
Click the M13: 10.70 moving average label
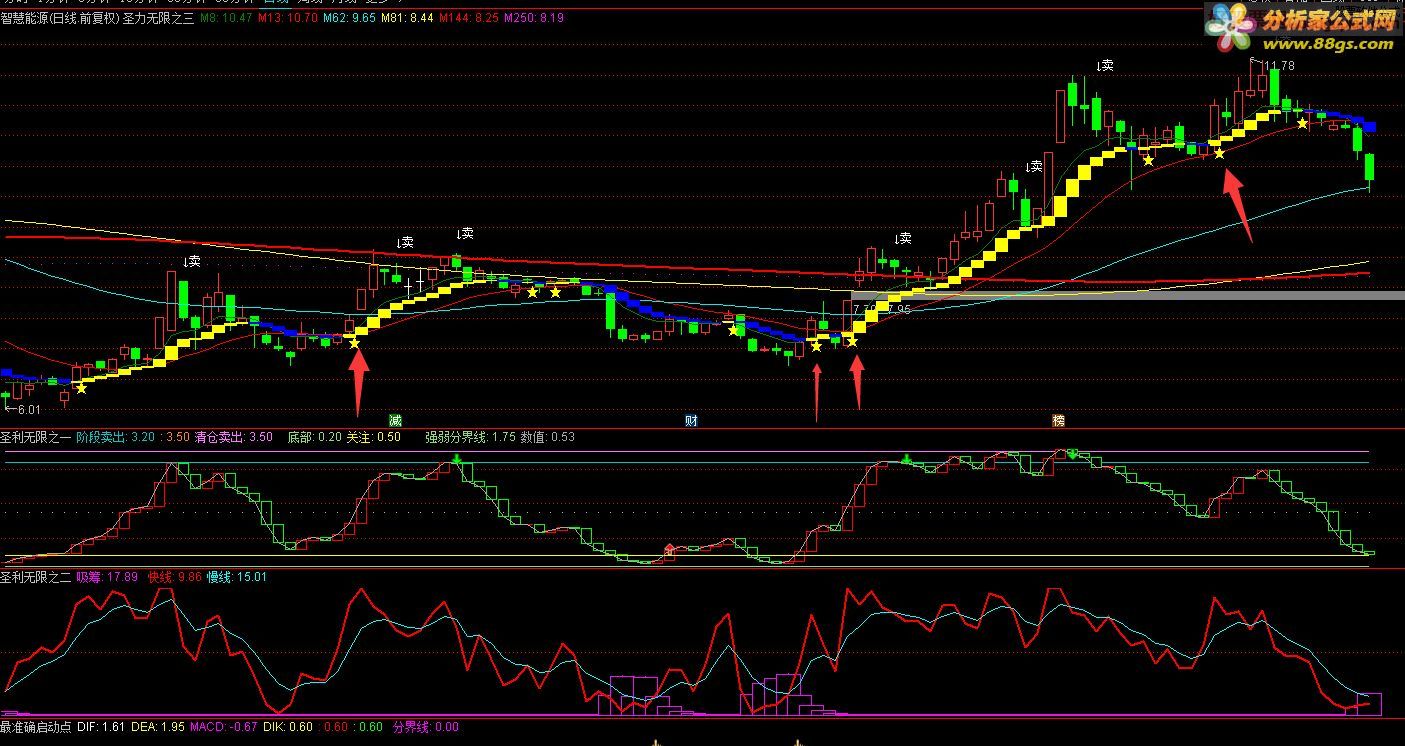(289, 18)
